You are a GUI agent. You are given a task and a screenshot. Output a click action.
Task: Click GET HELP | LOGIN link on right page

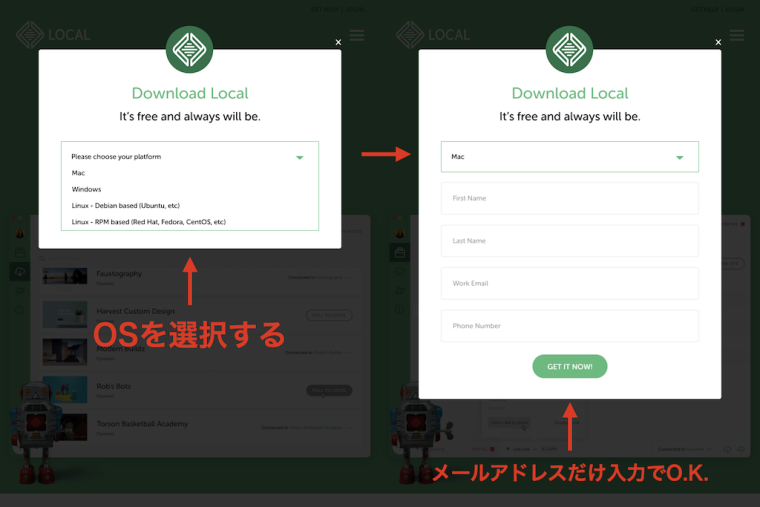[717, 9]
